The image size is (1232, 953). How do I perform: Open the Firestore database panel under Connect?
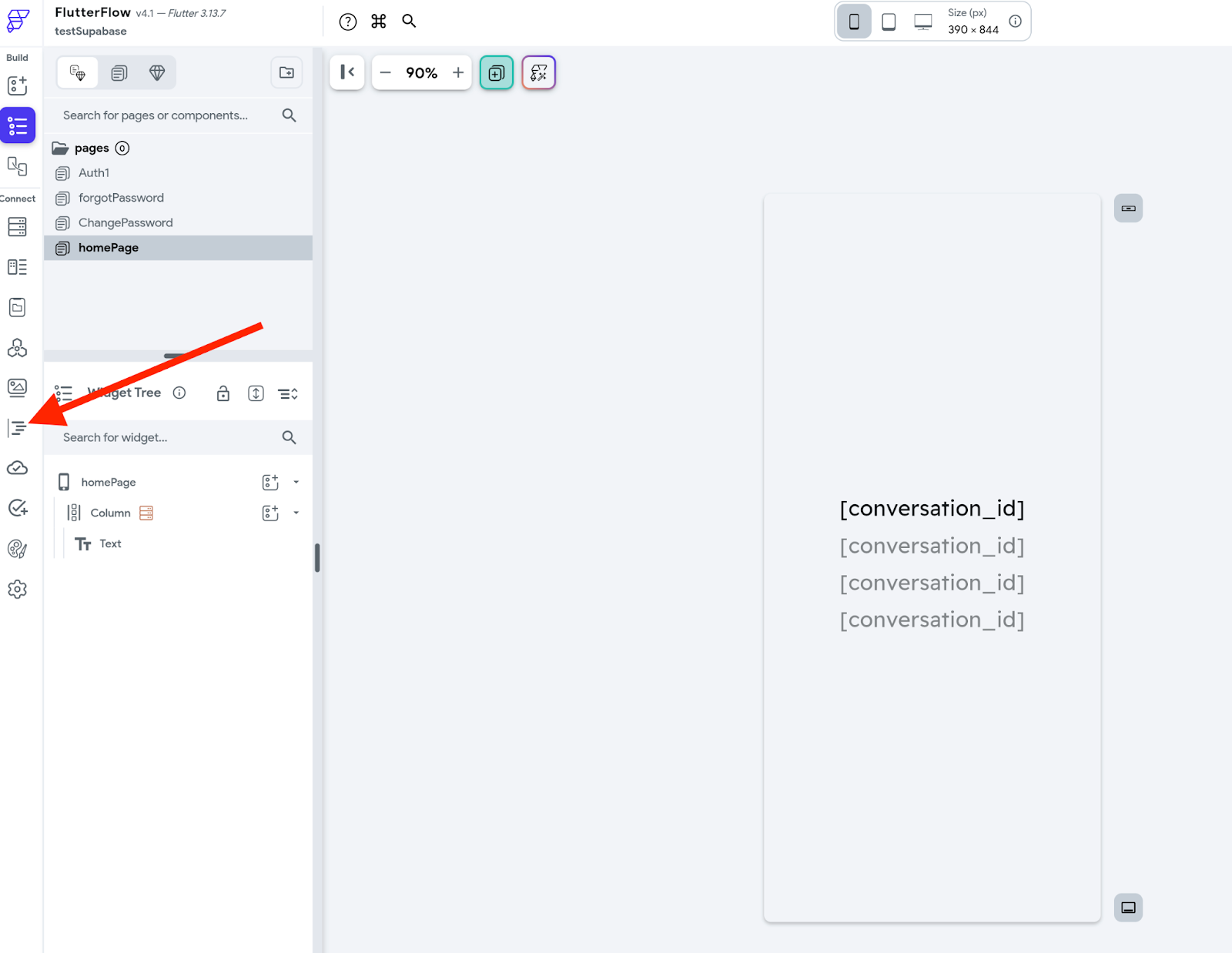pos(17,226)
